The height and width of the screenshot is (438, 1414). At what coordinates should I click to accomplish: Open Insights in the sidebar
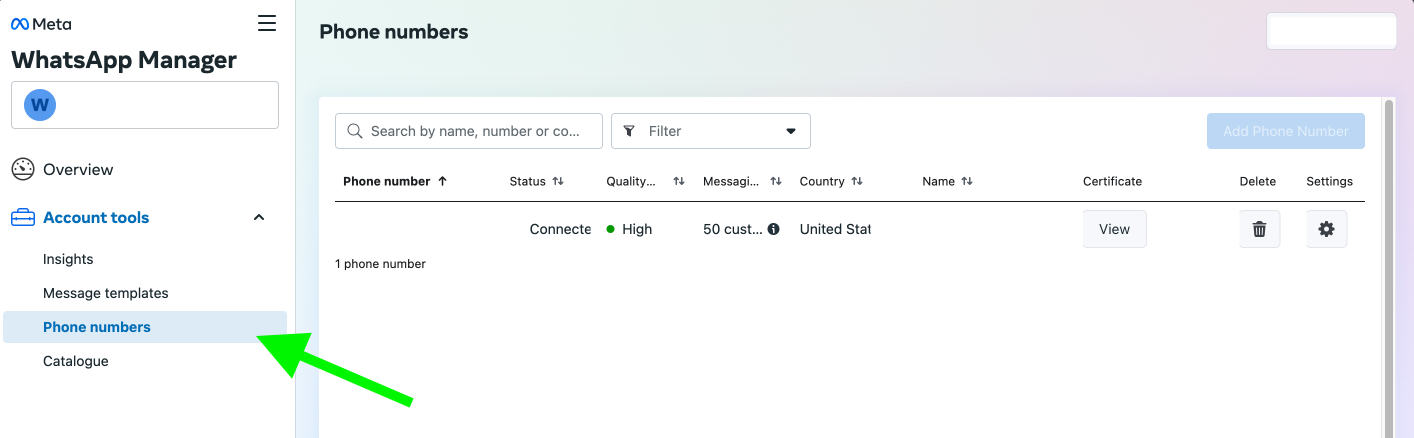(x=68, y=259)
